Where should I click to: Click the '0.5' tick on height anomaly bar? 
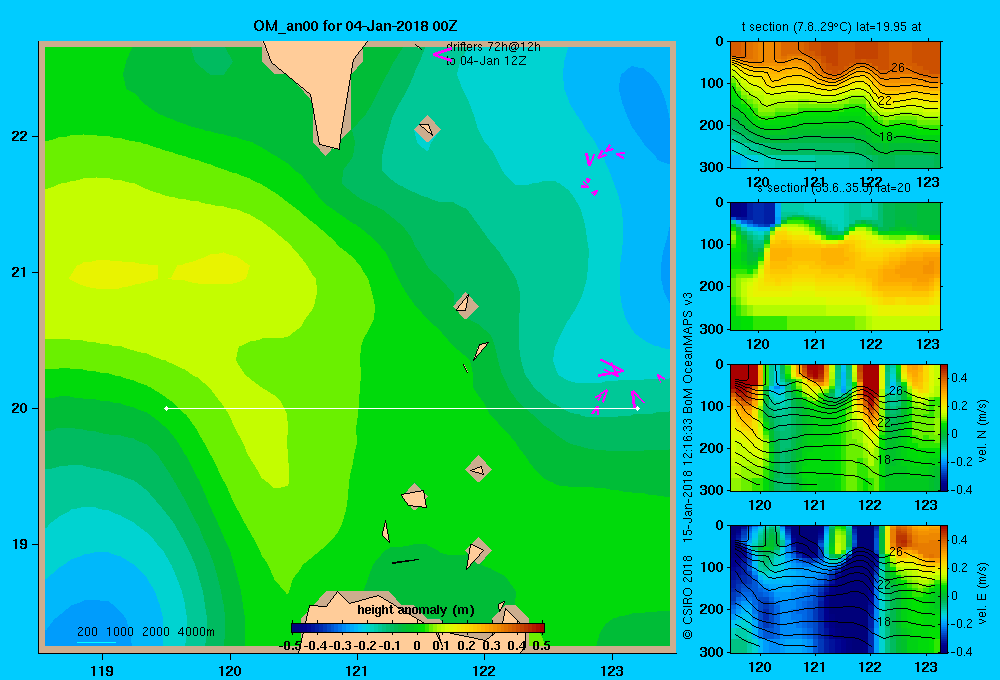point(541,646)
